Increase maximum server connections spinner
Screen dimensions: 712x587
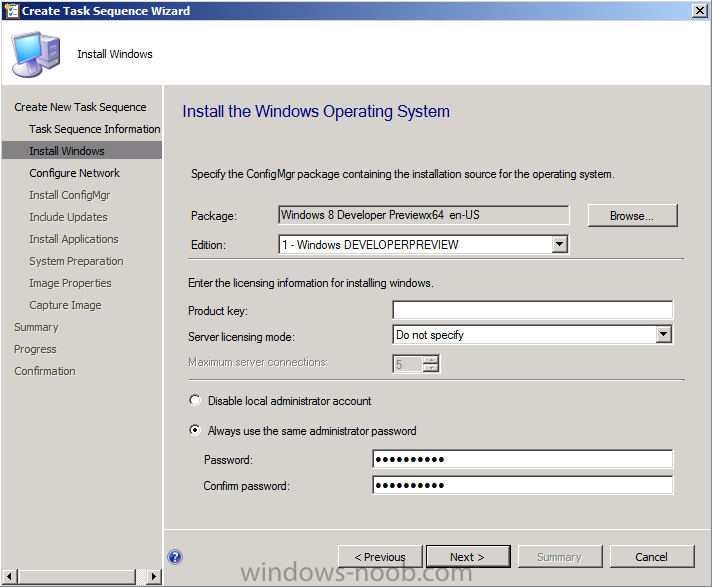tap(431, 360)
